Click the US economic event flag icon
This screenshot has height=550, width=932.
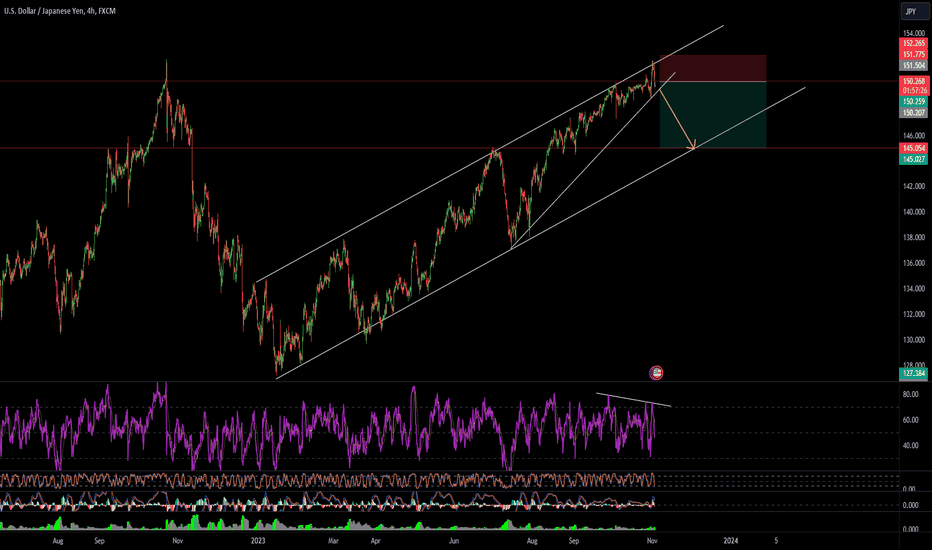(x=656, y=373)
